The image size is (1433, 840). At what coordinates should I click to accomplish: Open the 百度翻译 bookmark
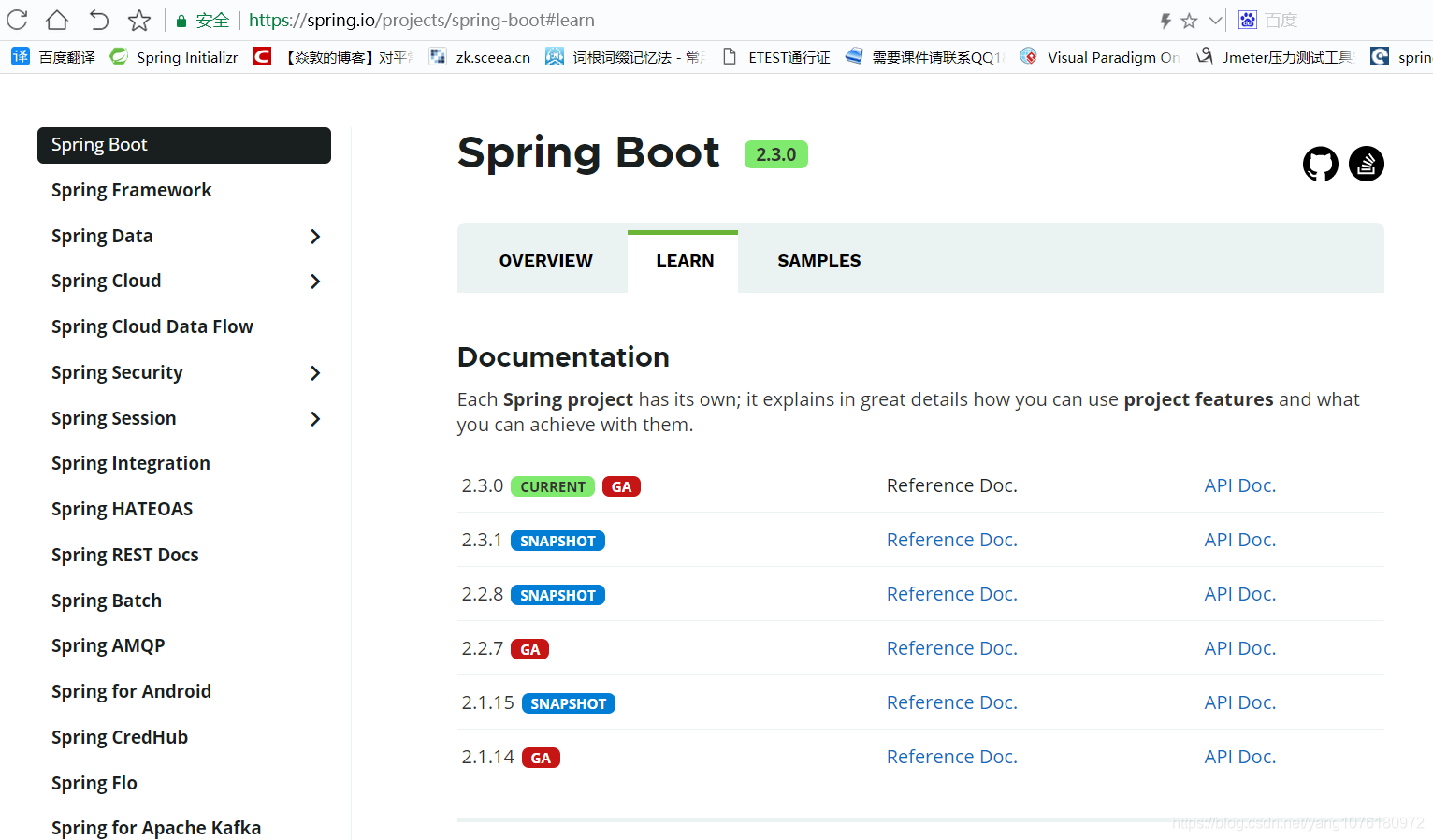point(53,57)
